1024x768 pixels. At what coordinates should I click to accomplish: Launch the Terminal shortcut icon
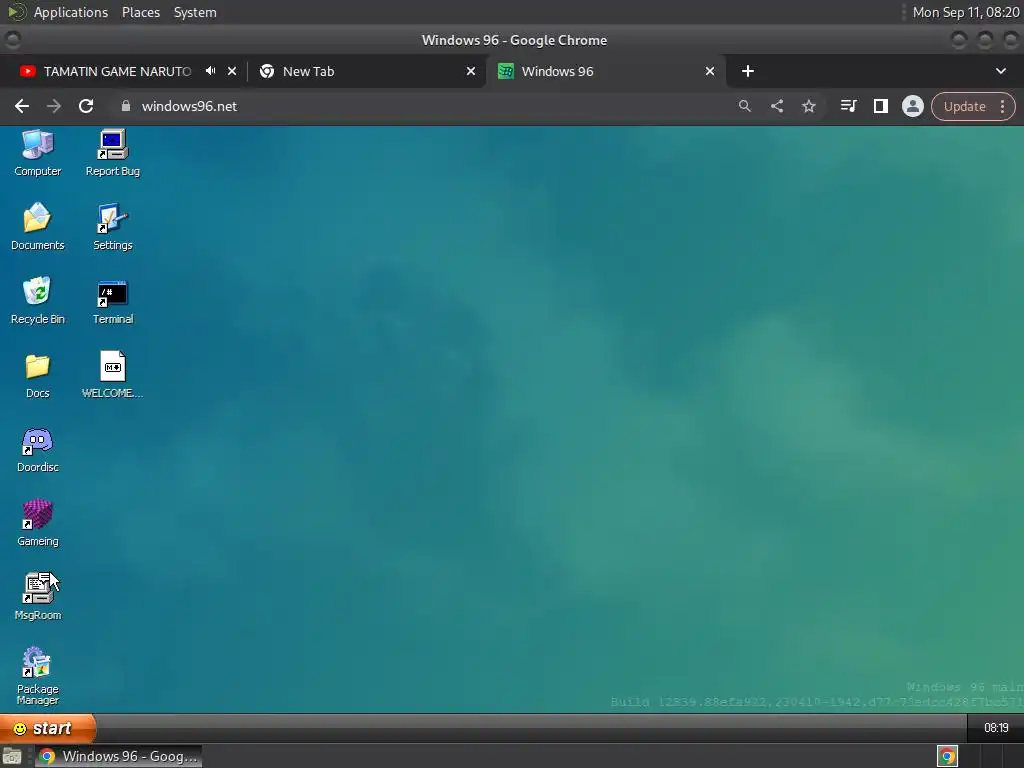coord(112,300)
